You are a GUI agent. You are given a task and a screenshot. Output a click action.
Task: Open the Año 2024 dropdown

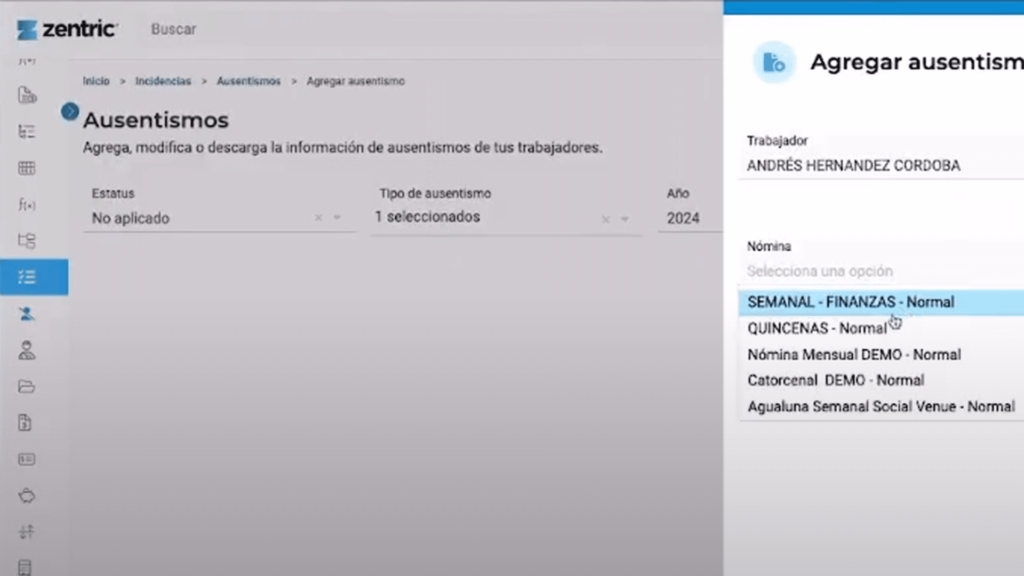click(692, 218)
